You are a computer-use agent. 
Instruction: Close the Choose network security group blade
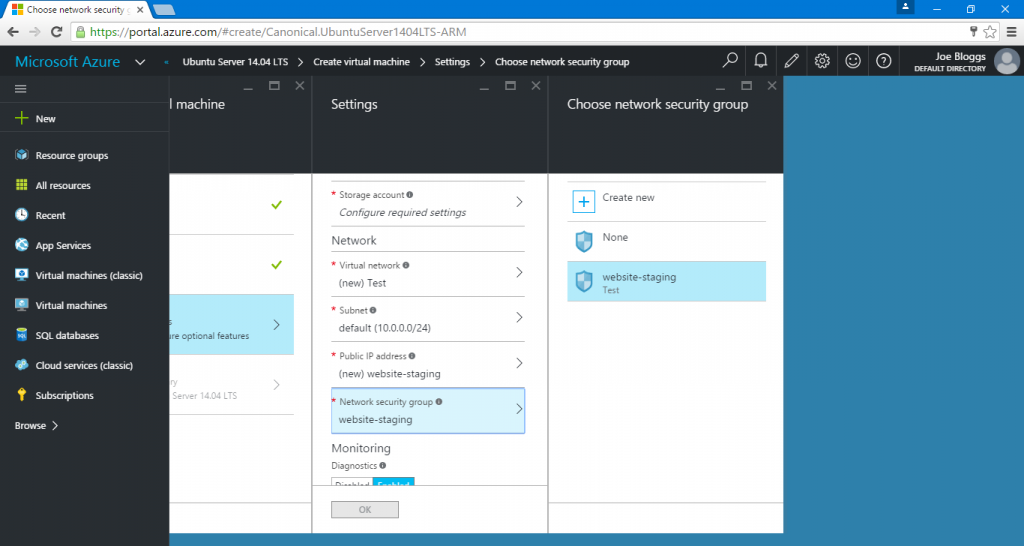(771, 86)
